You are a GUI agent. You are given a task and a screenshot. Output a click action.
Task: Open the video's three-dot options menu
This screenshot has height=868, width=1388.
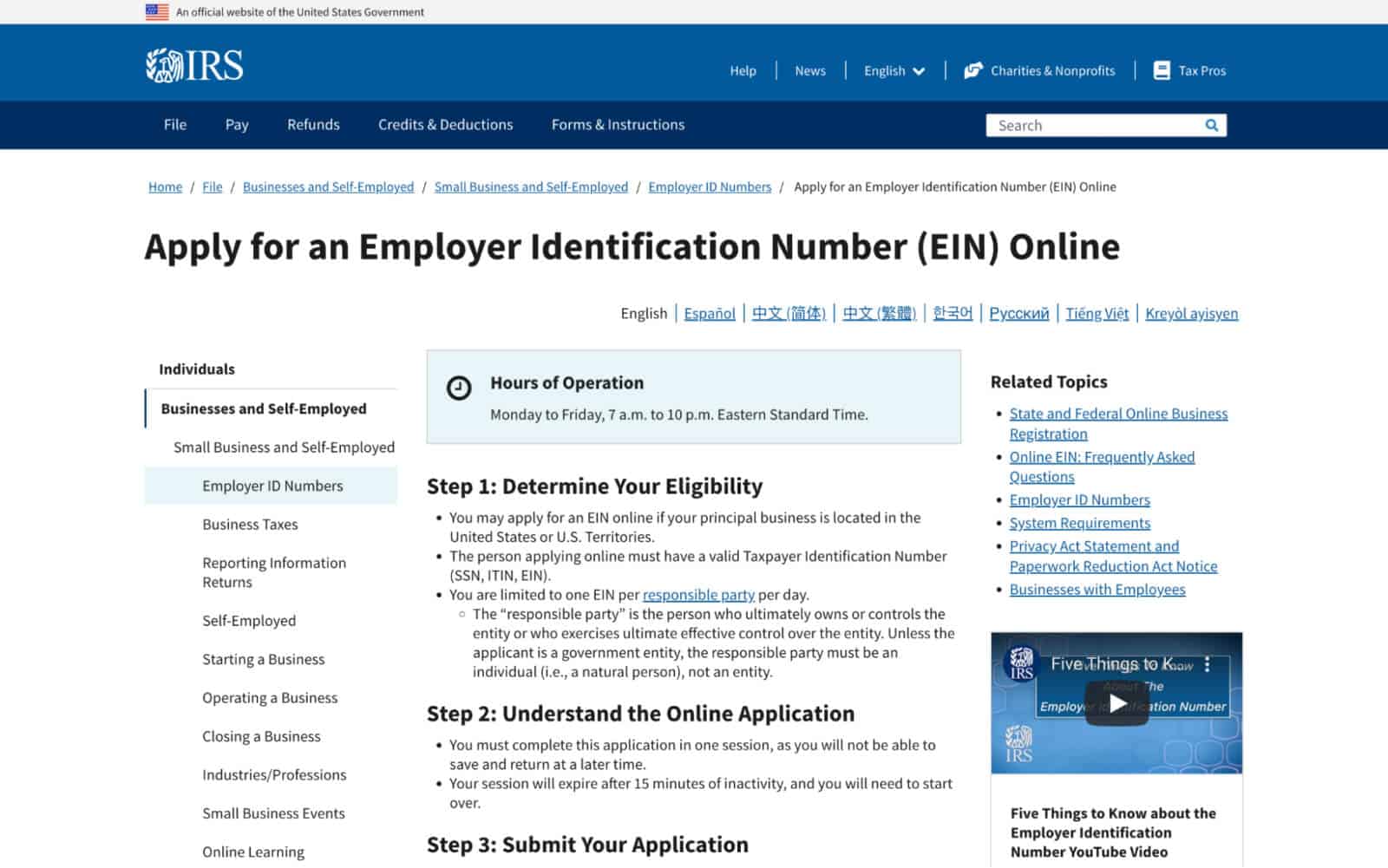1207,663
